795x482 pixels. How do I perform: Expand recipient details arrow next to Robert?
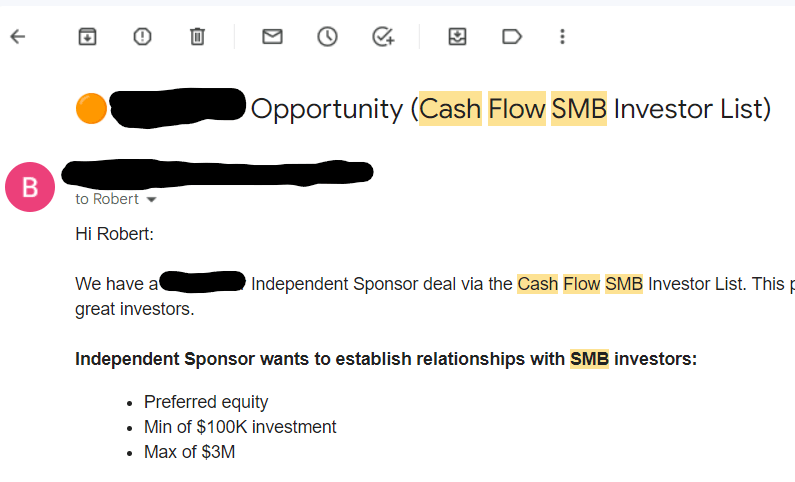pyautogui.click(x=151, y=200)
